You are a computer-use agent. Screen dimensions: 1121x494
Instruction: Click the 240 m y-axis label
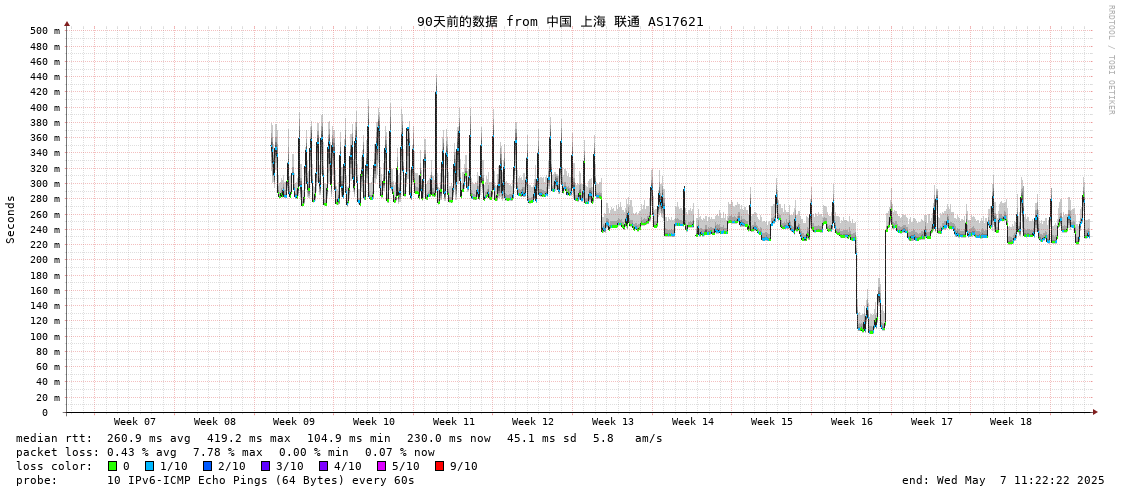(x=45, y=229)
